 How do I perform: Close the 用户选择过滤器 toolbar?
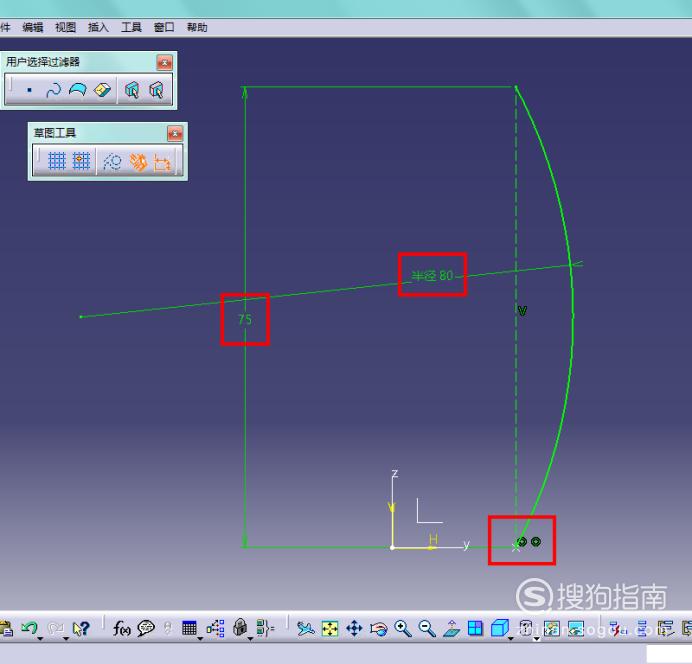(x=164, y=63)
